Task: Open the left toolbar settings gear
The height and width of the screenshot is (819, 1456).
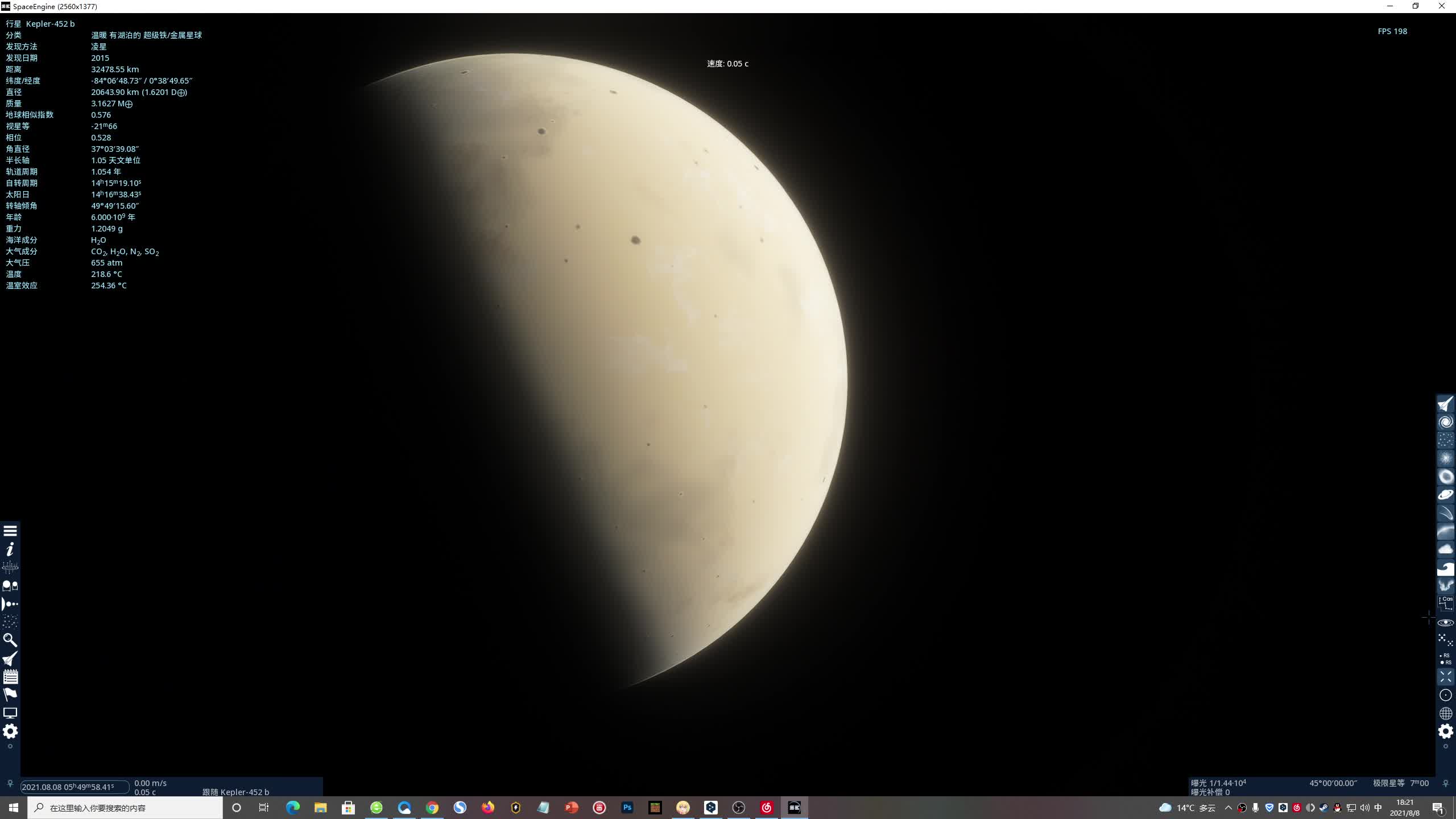Action: (10, 731)
